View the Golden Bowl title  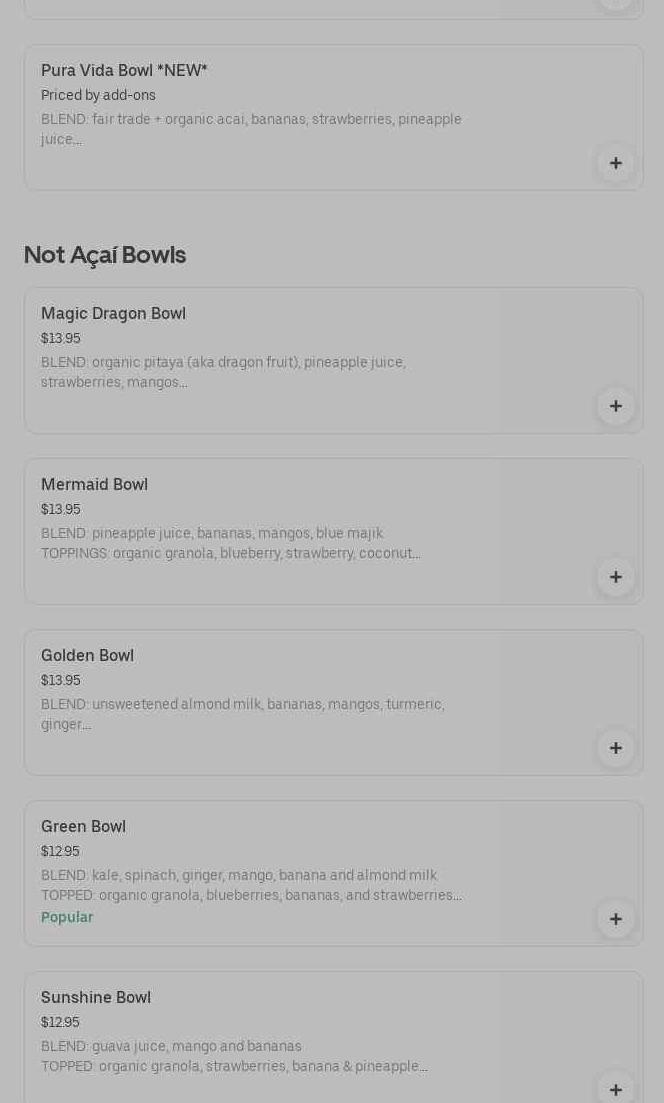tap(87, 656)
